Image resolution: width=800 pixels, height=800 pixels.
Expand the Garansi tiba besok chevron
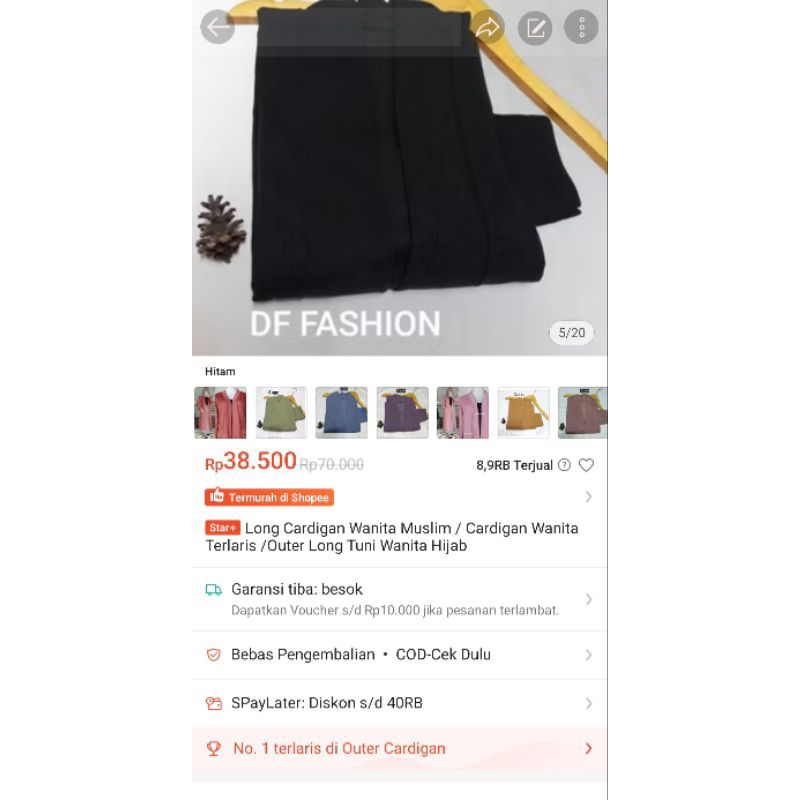point(588,599)
